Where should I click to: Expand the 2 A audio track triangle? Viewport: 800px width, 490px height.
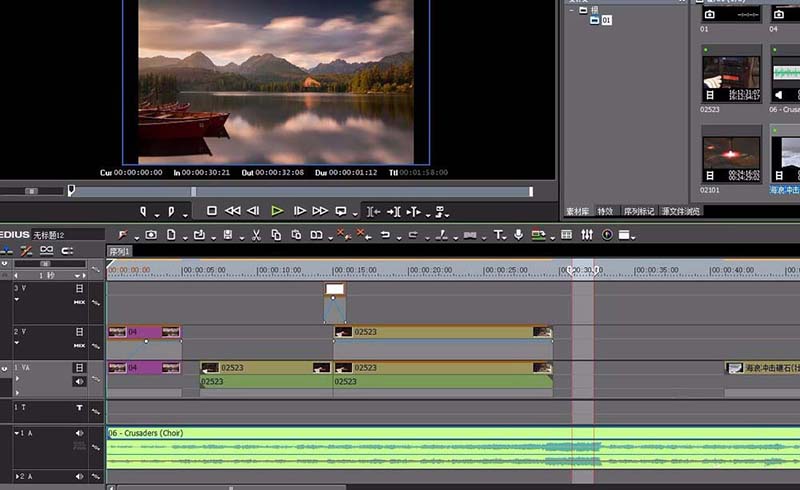pyautogui.click(x=18, y=476)
